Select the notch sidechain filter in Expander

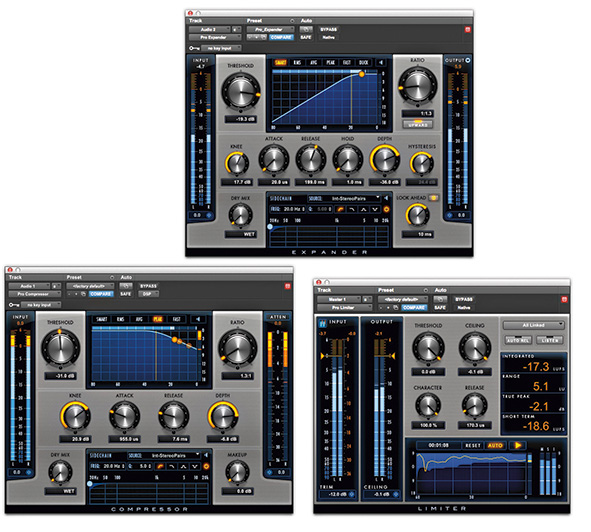375,209
